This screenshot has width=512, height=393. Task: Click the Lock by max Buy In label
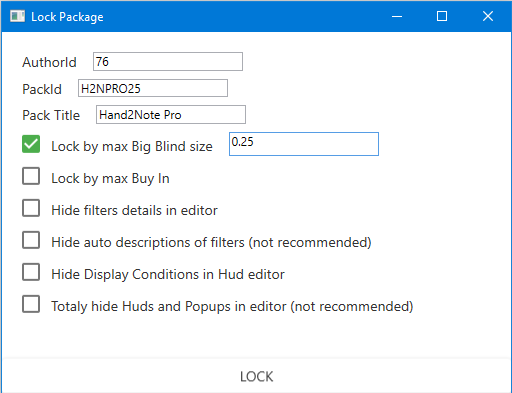(110, 178)
